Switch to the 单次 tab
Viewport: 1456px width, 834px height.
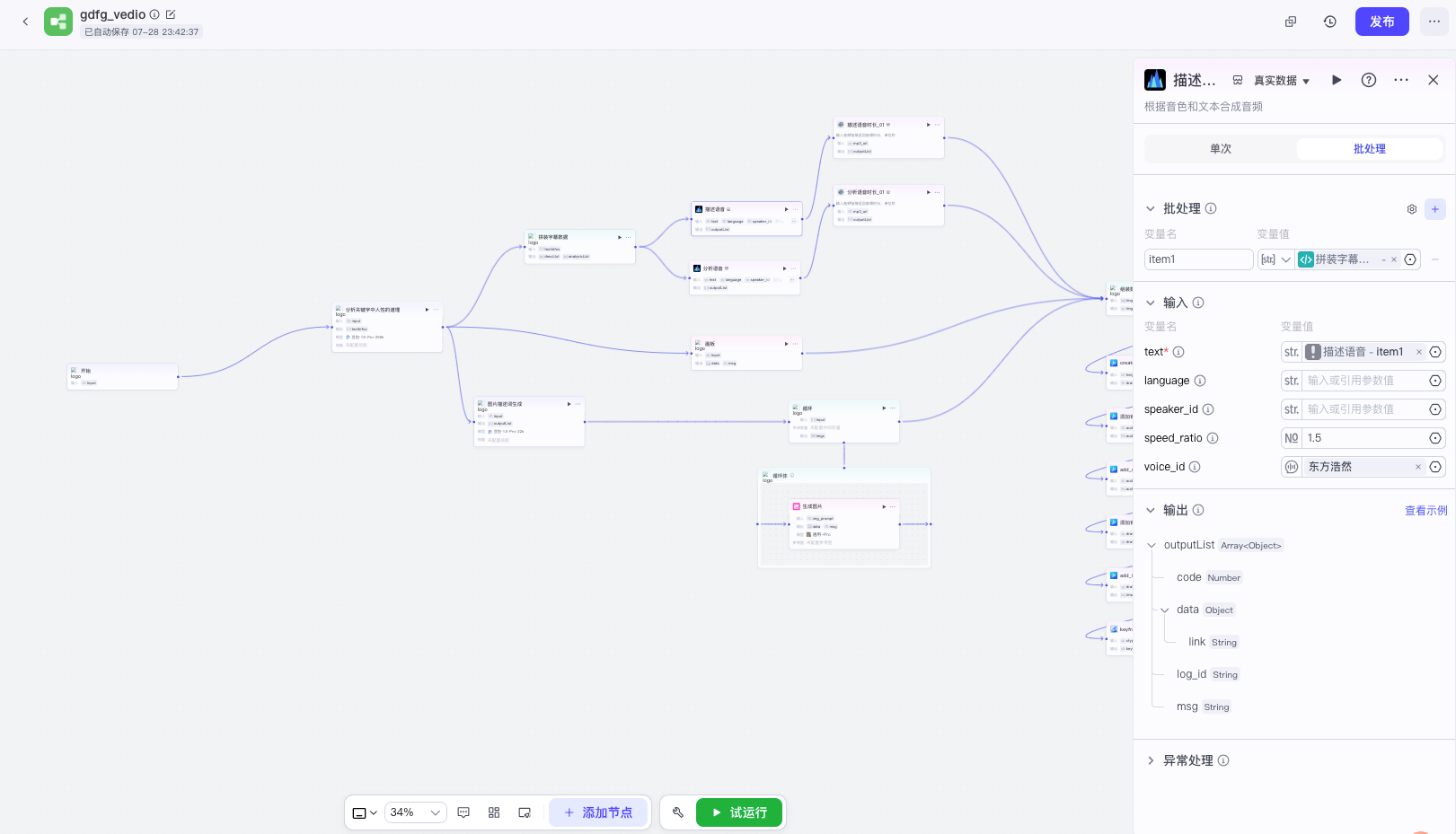[1221, 149]
